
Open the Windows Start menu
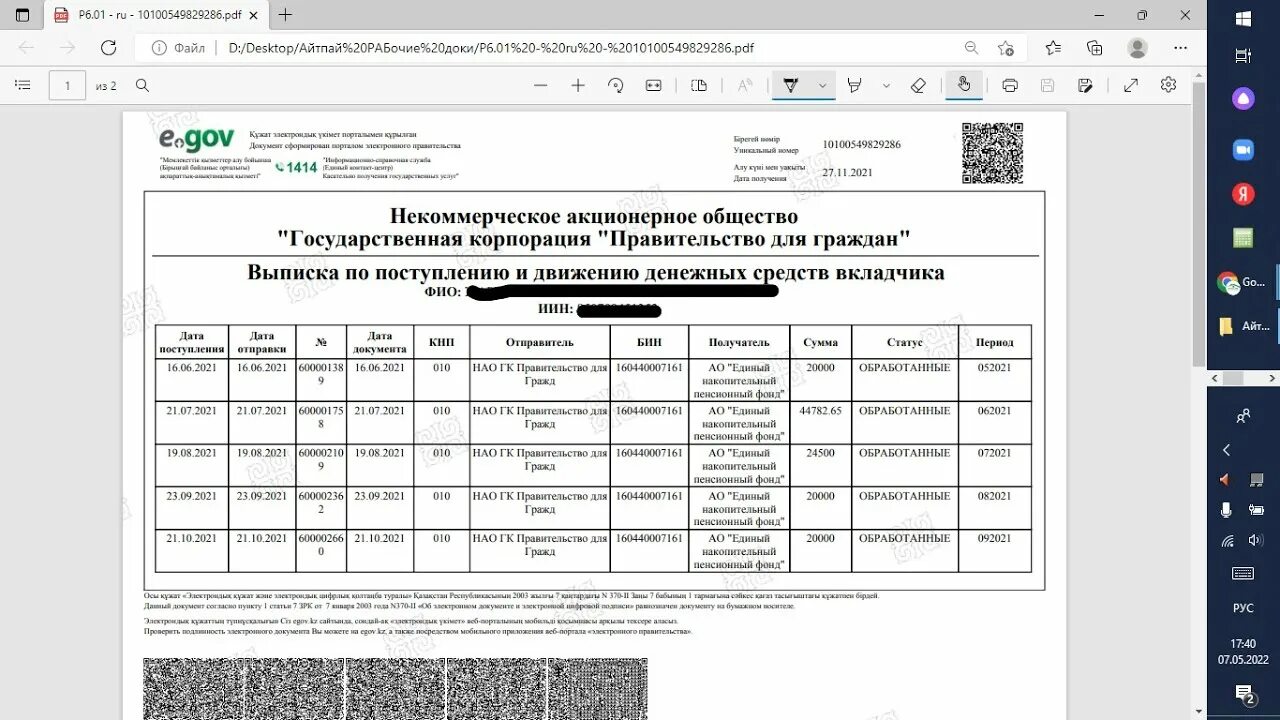tap(1243, 18)
